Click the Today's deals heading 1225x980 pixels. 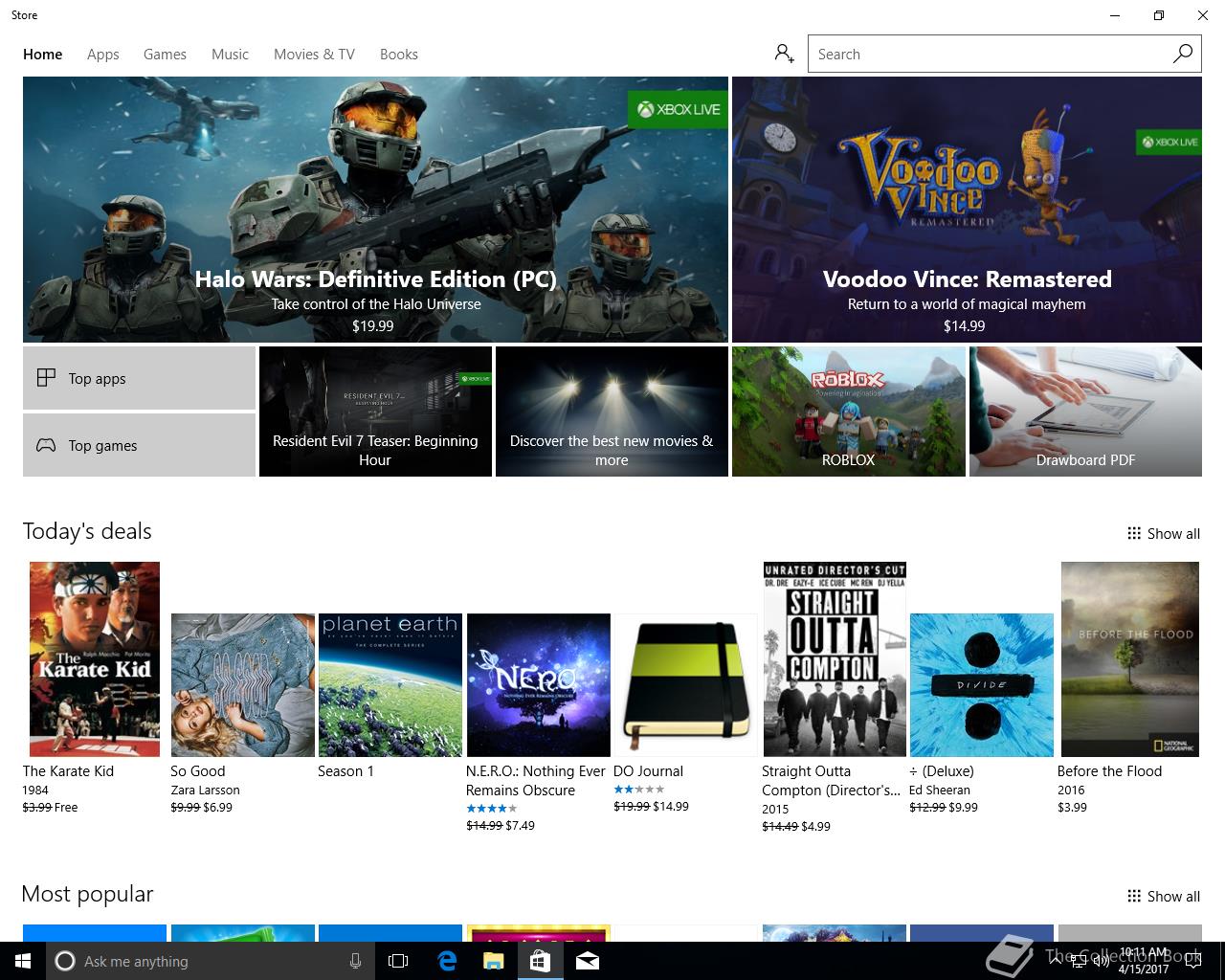click(x=87, y=531)
